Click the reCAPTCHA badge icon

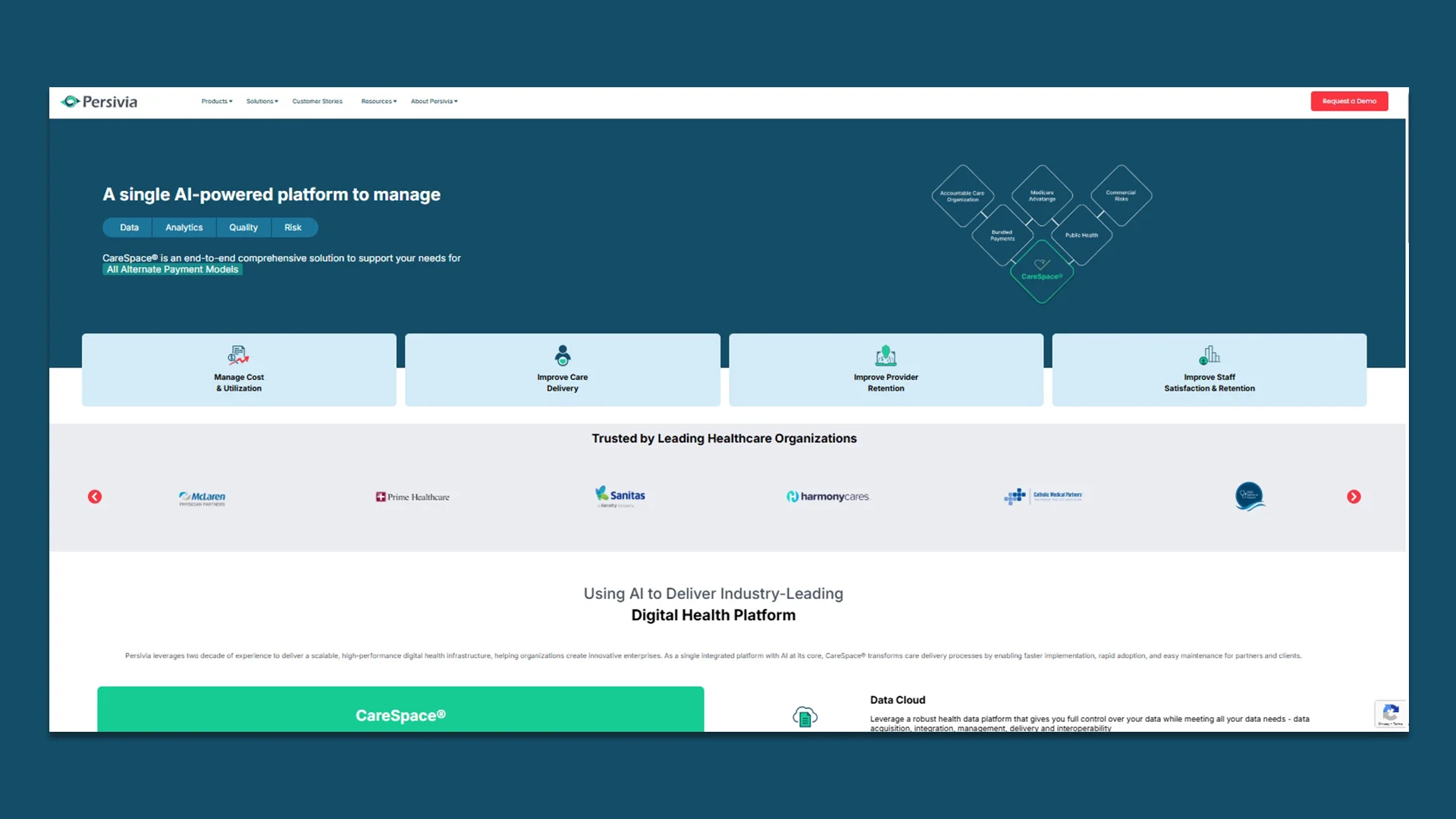1390,713
